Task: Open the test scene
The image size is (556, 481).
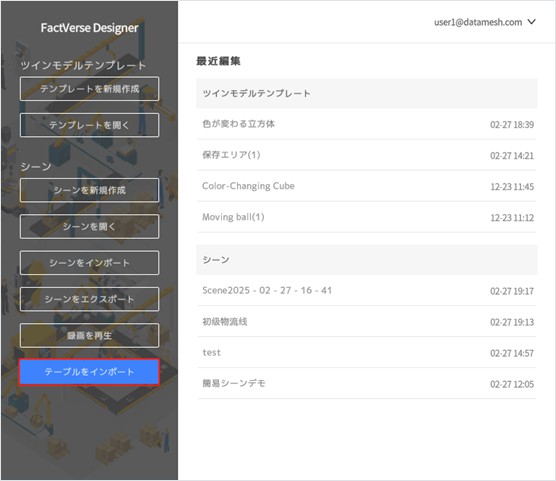Action: click(x=367, y=353)
